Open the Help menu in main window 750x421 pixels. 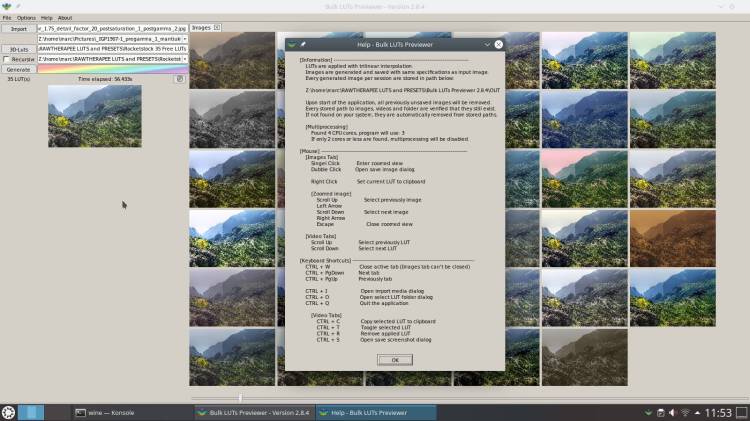pos(46,18)
